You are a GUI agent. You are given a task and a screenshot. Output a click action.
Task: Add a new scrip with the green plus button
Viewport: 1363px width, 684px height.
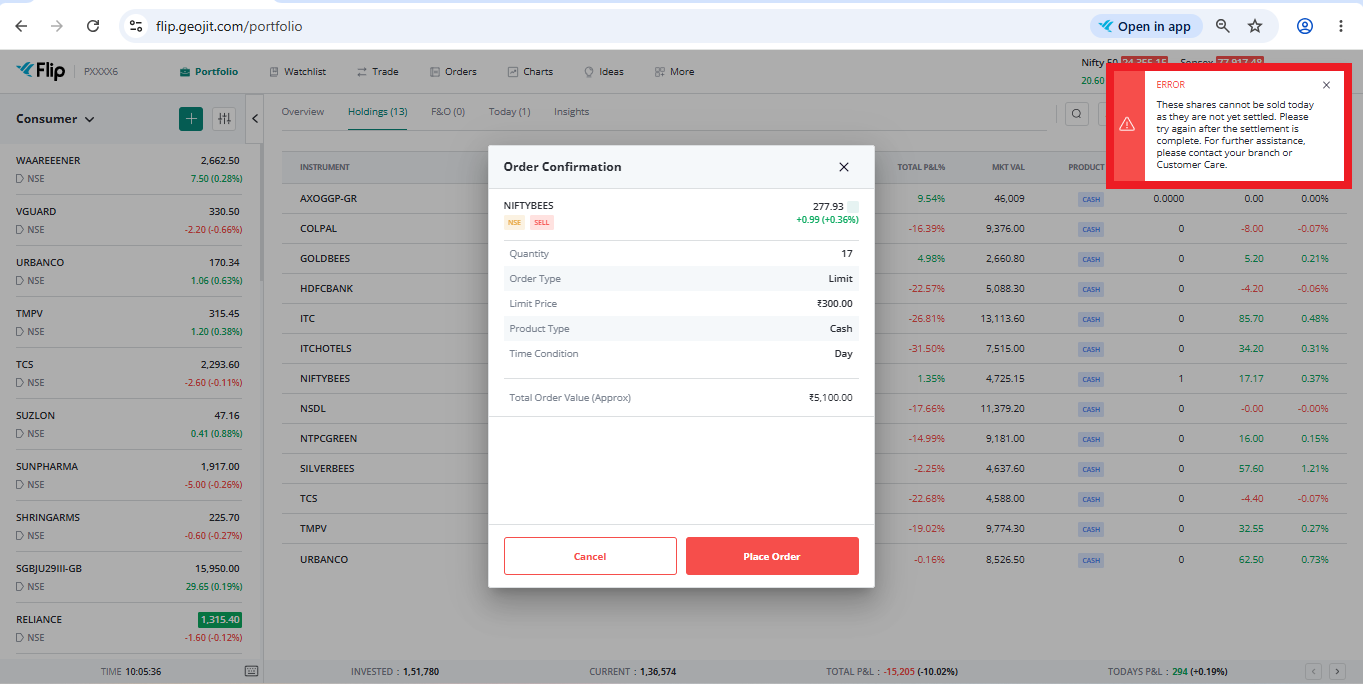(x=191, y=119)
